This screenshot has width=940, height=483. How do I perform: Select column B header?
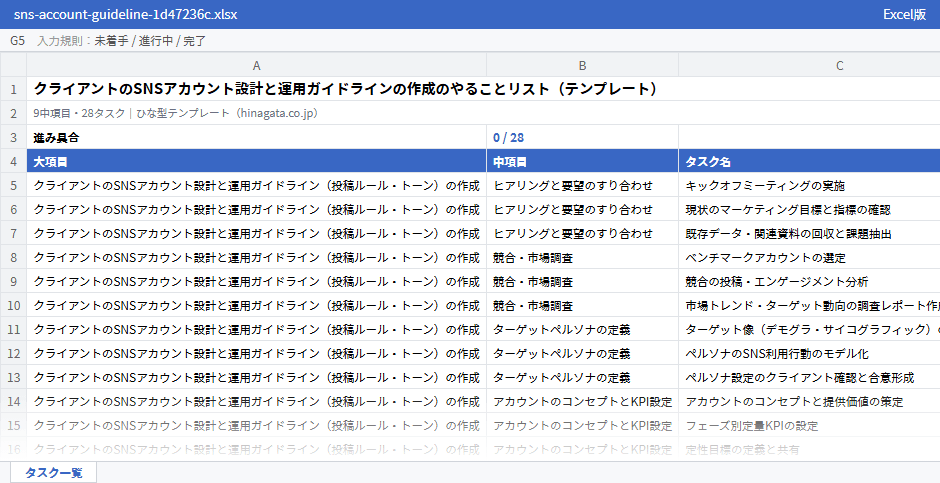582,65
